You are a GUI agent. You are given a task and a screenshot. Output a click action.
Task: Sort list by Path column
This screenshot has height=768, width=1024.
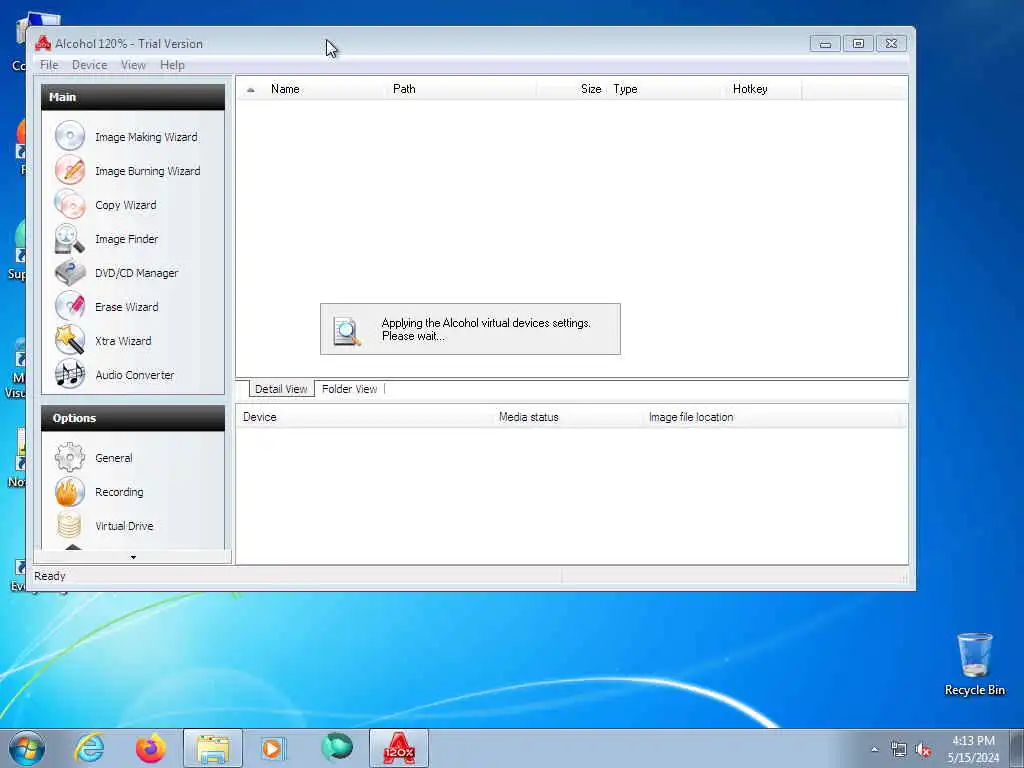[462, 89]
